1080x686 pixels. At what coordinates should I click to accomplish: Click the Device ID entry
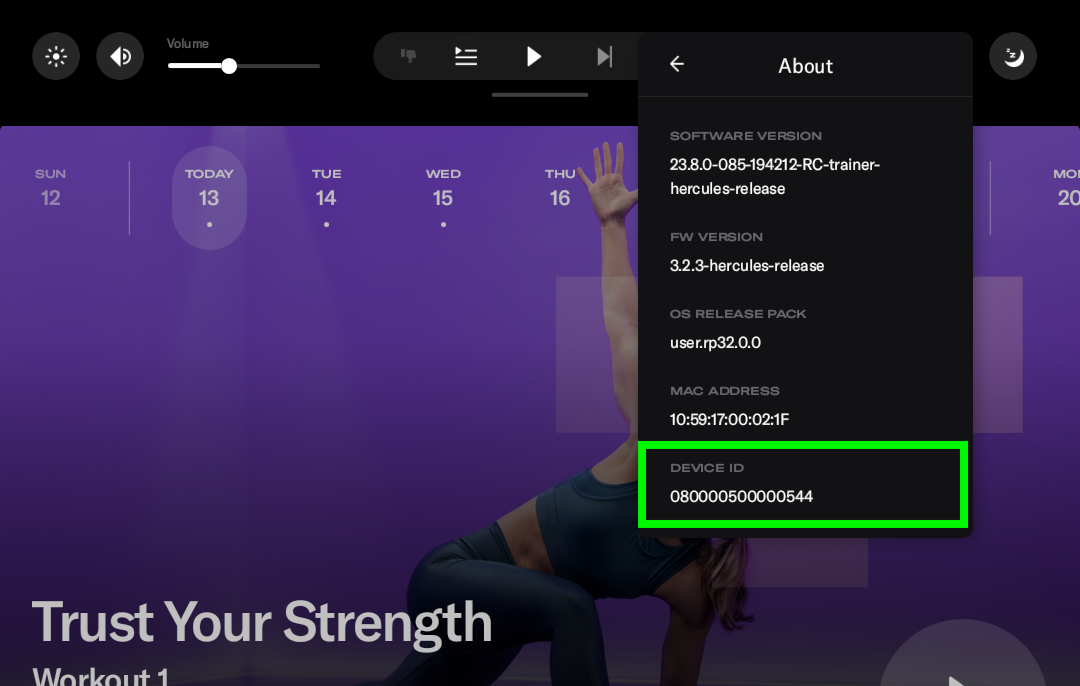point(803,485)
